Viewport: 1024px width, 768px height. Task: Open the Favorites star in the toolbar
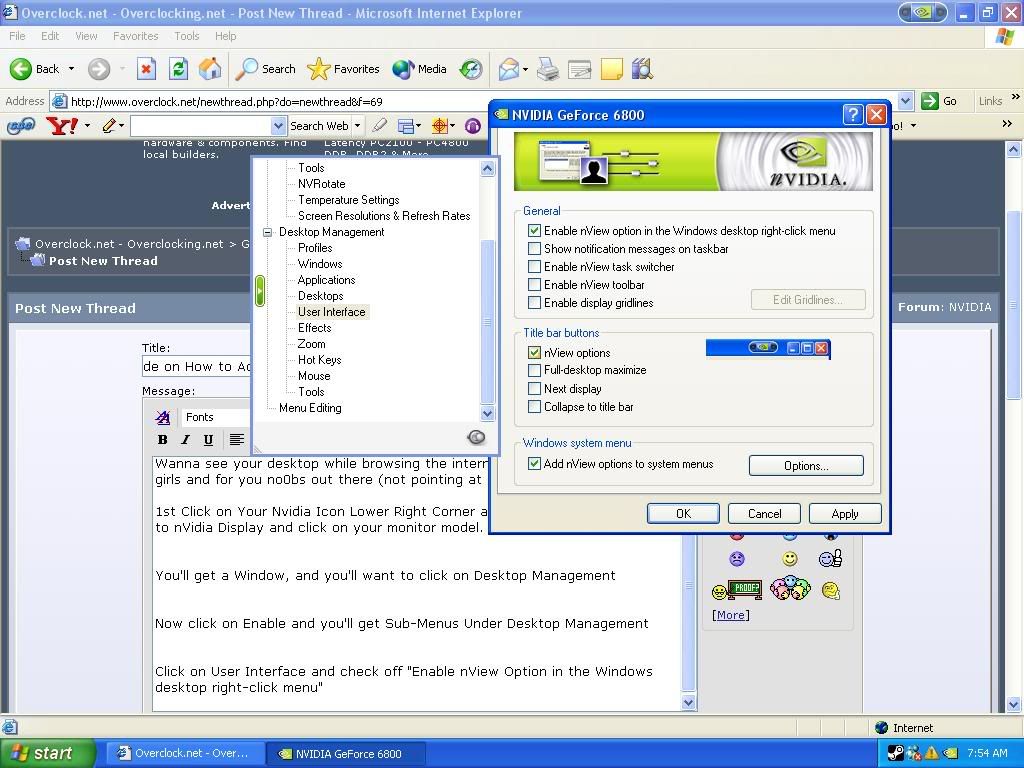pos(318,69)
